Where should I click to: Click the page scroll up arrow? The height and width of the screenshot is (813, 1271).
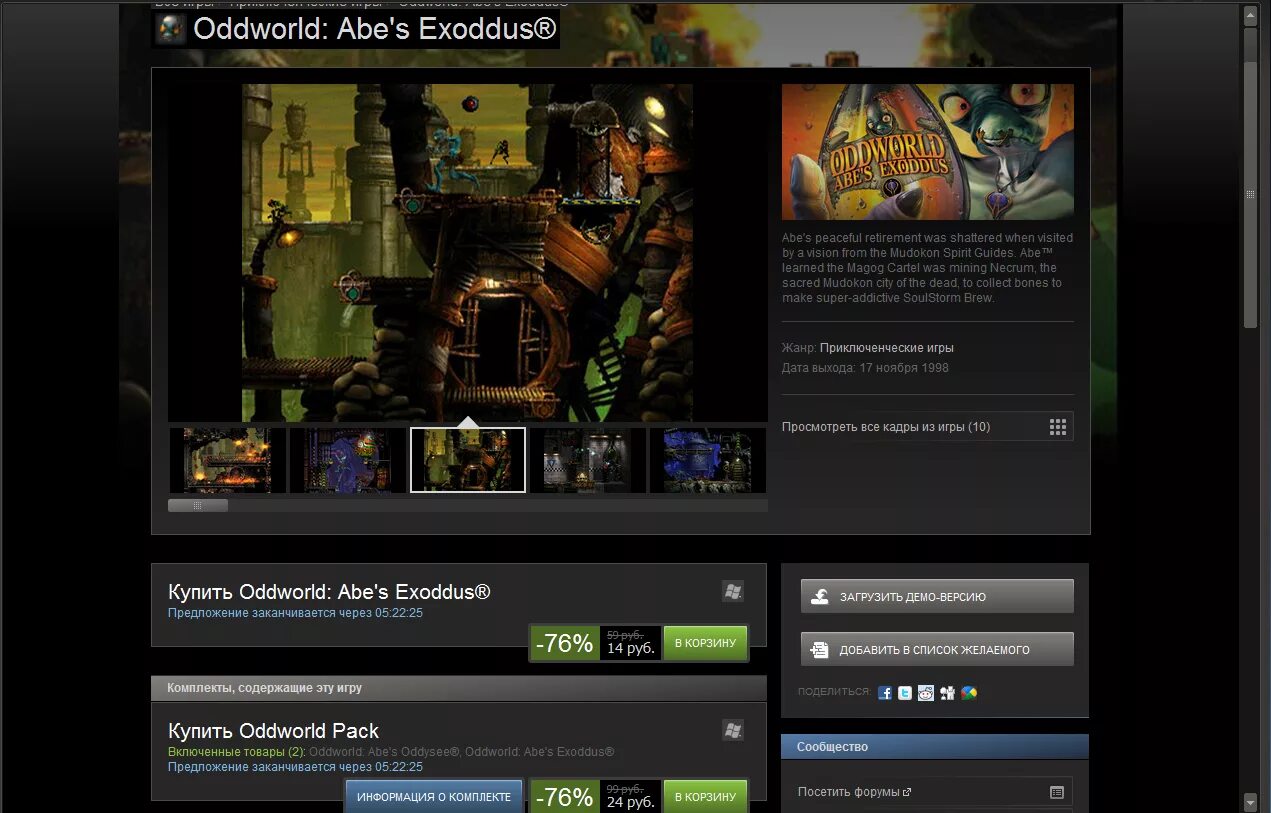(1250, 16)
